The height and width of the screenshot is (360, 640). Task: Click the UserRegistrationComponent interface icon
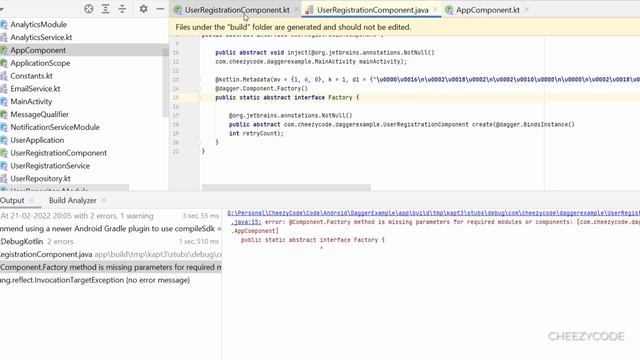[x=4, y=153]
